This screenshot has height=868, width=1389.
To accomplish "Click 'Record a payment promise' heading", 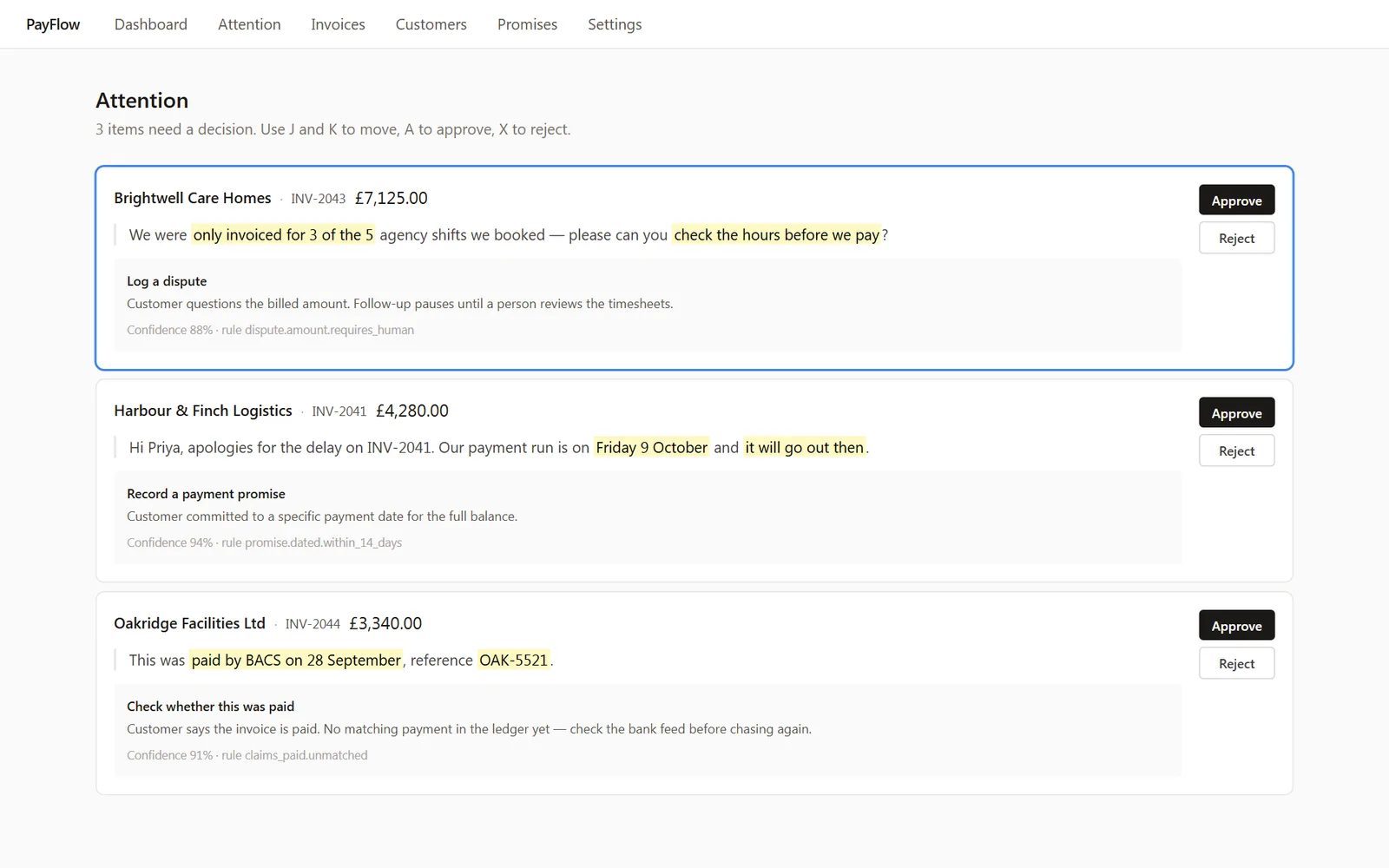I will (x=206, y=494).
